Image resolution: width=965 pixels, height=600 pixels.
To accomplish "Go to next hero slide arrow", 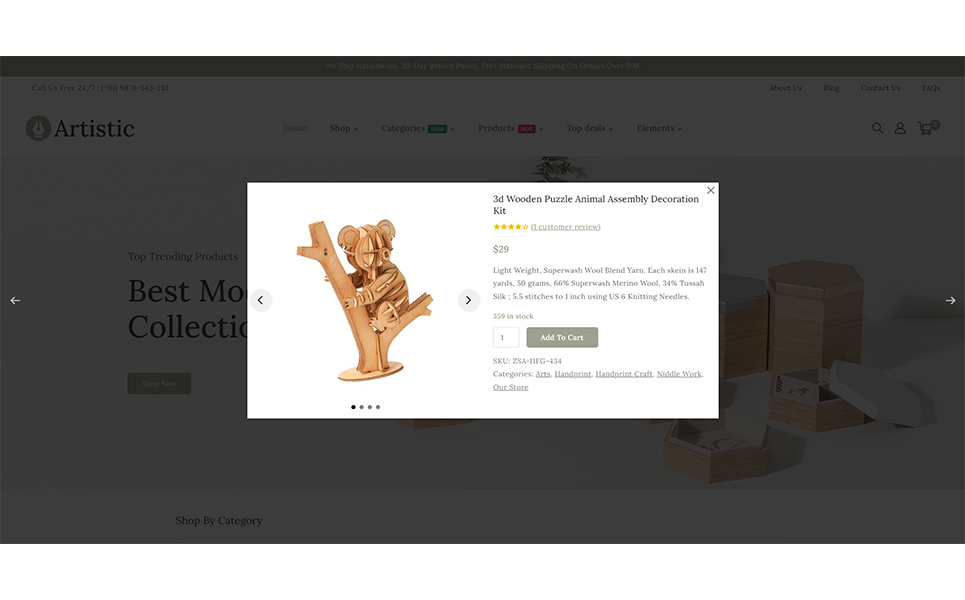I will pyautogui.click(x=950, y=300).
